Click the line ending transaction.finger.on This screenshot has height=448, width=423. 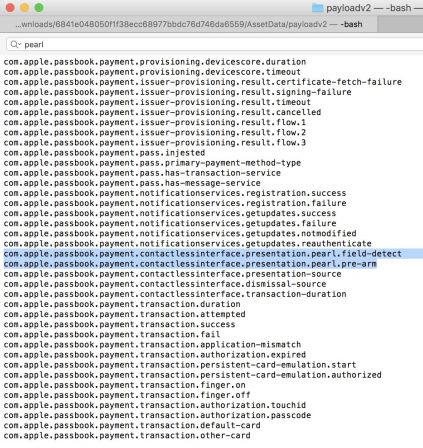tap(124, 385)
